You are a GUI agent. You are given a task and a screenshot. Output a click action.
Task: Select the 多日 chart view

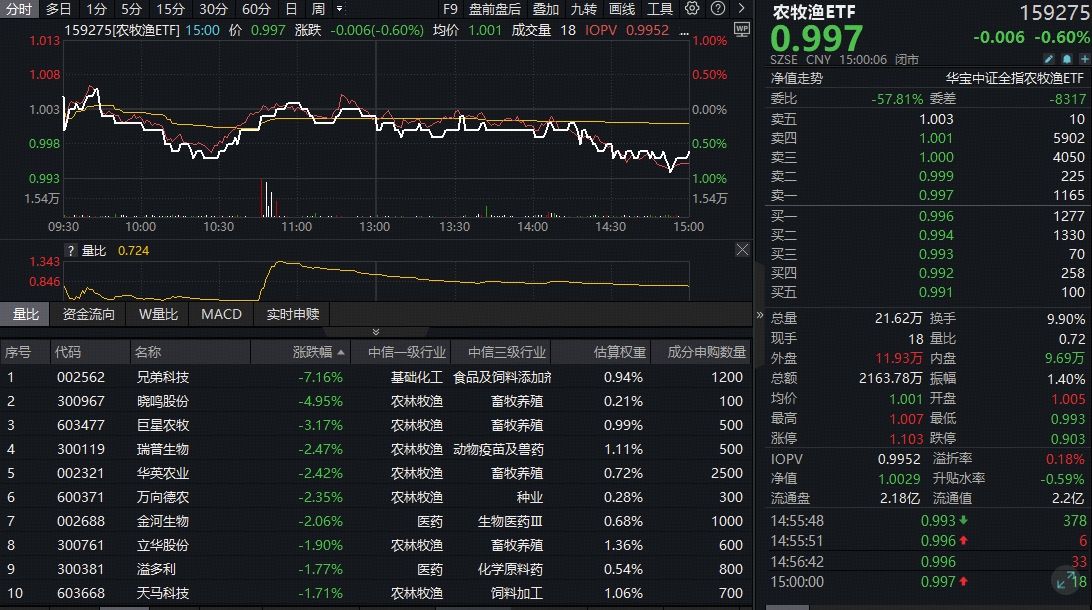tap(58, 9)
